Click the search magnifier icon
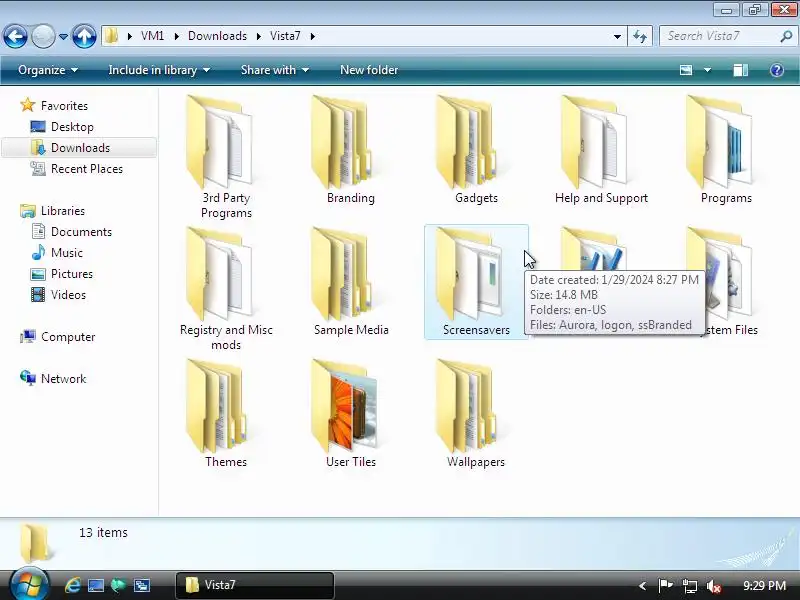 [x=786, y=36]
